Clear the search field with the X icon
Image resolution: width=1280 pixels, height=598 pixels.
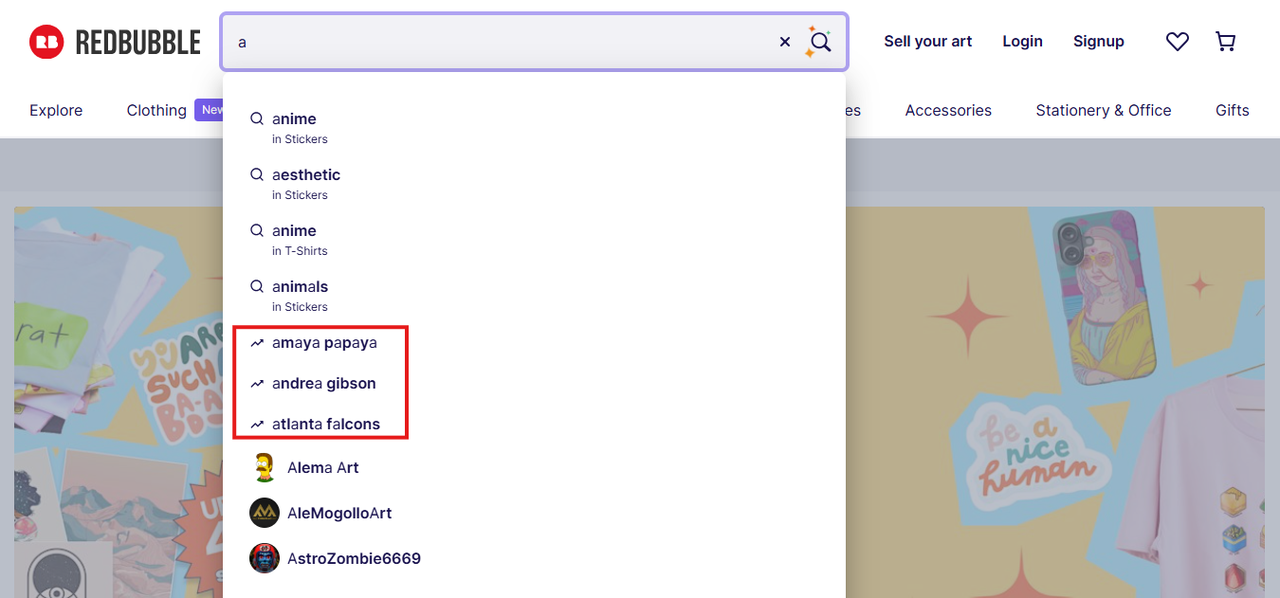click(785, 42)
